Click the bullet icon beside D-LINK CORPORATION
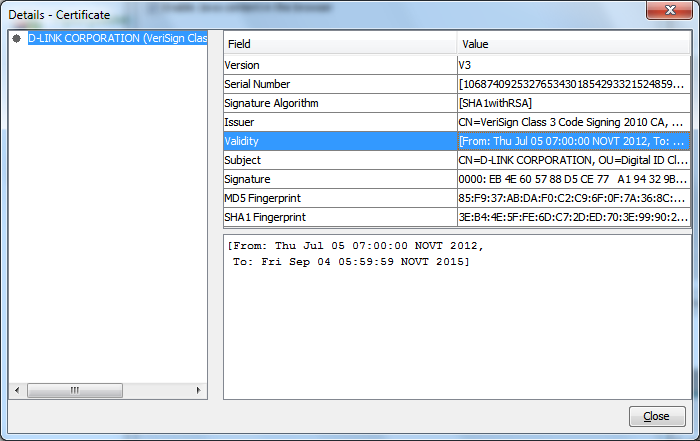 16,38
